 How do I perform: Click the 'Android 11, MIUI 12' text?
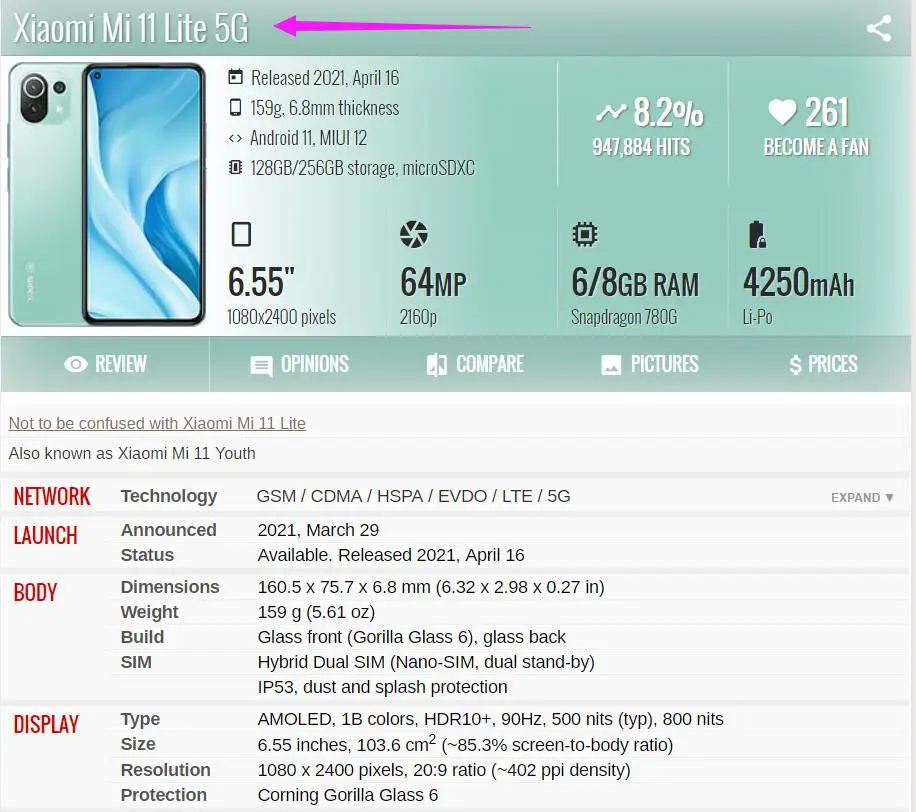(x=308, y=138)
